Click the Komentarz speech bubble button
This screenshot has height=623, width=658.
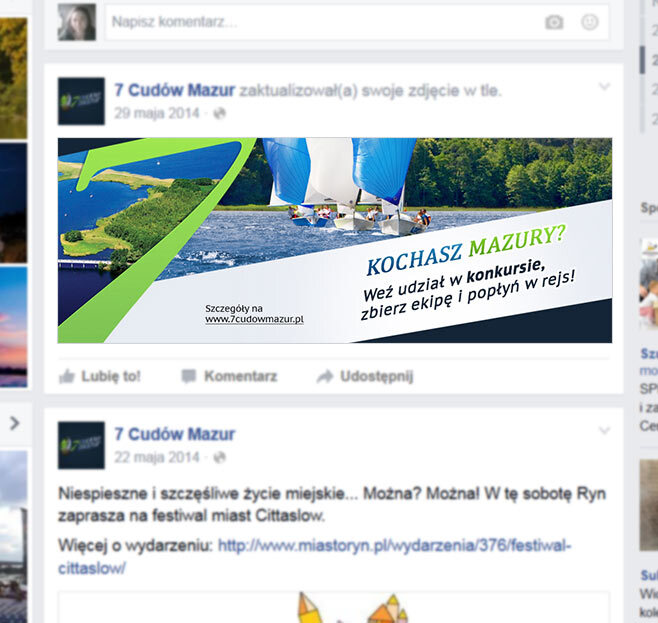click(229, 376)
